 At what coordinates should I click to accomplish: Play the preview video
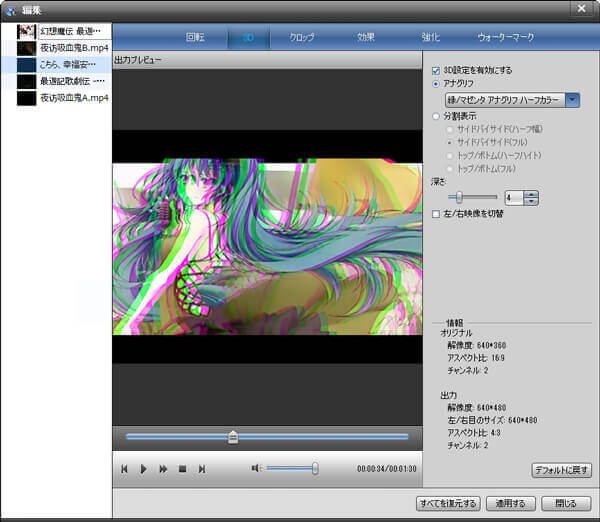coord(143,469)
